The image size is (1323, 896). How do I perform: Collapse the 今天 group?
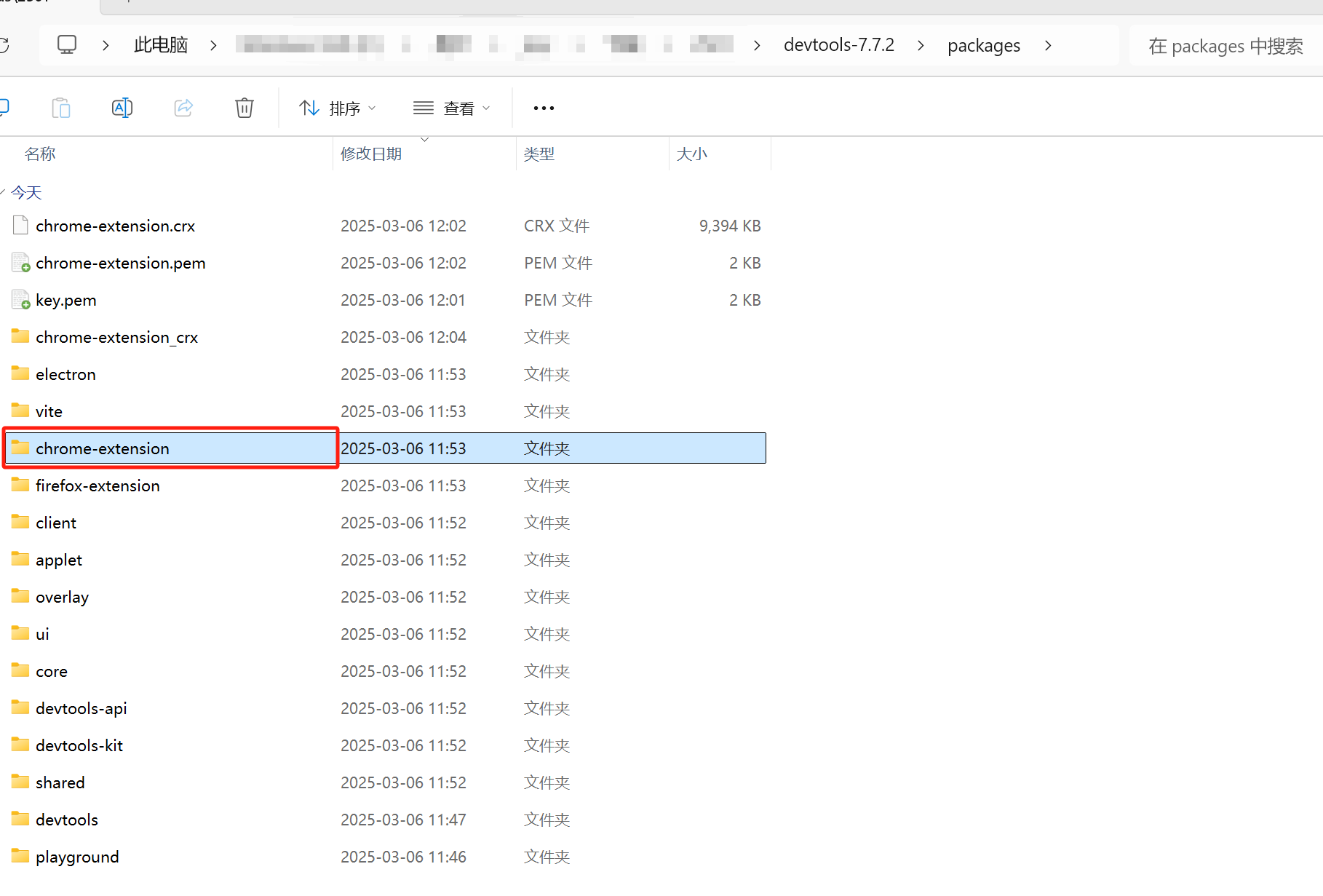tap(3, 192)
